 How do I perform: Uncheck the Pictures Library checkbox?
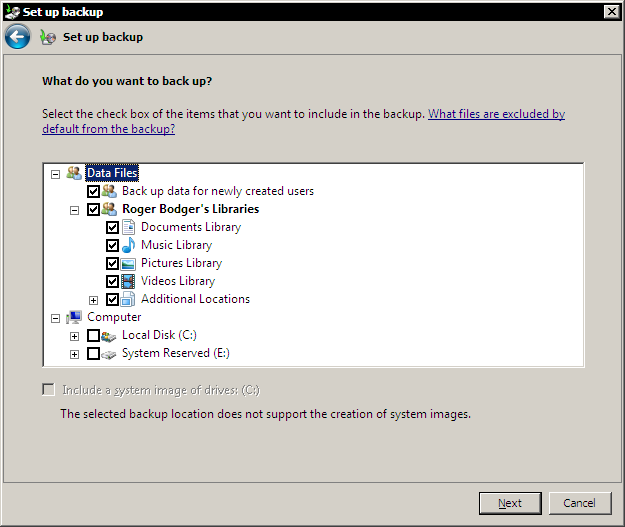coord(112,264)
